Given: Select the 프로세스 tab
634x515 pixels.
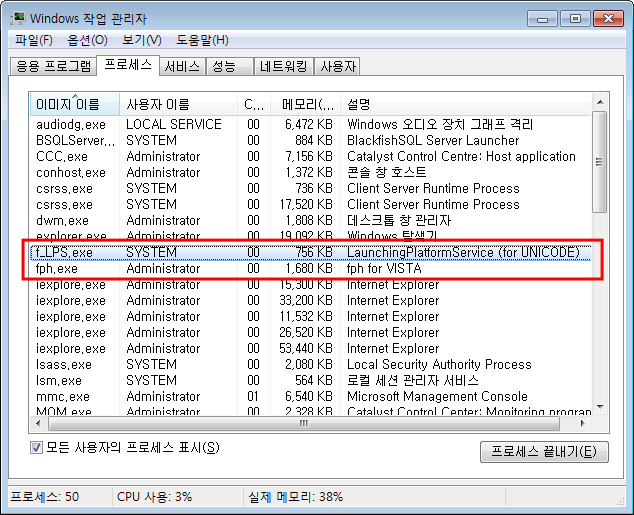Looking at the screenshot, I should click(128, 65).
